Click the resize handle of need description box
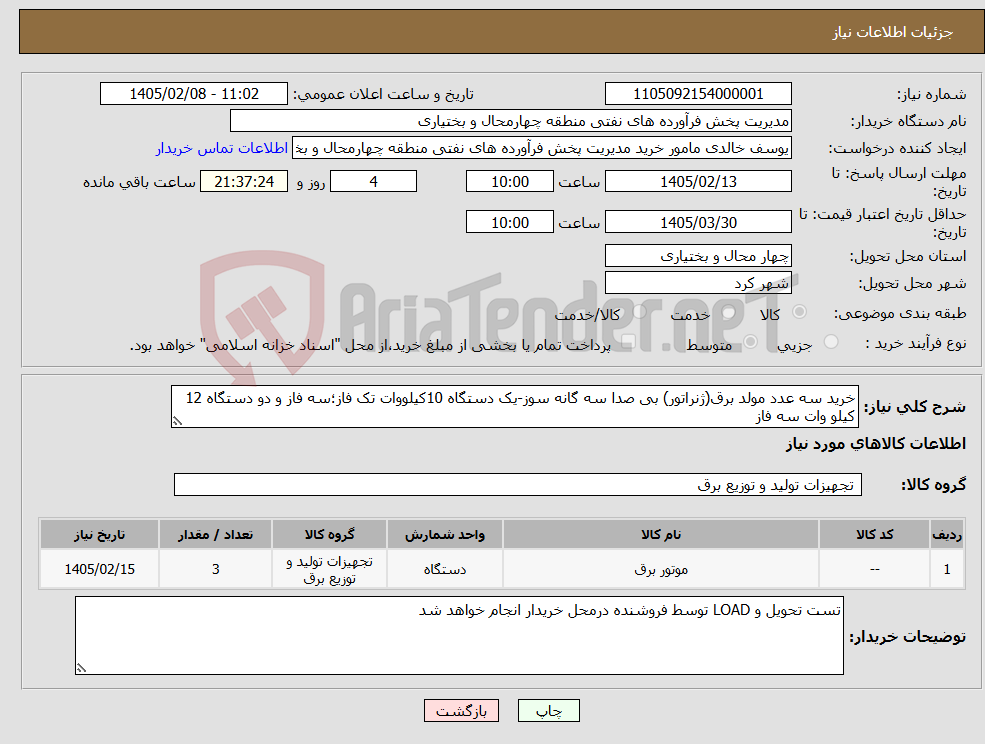The image size is (985, 744). pos(177,422)
